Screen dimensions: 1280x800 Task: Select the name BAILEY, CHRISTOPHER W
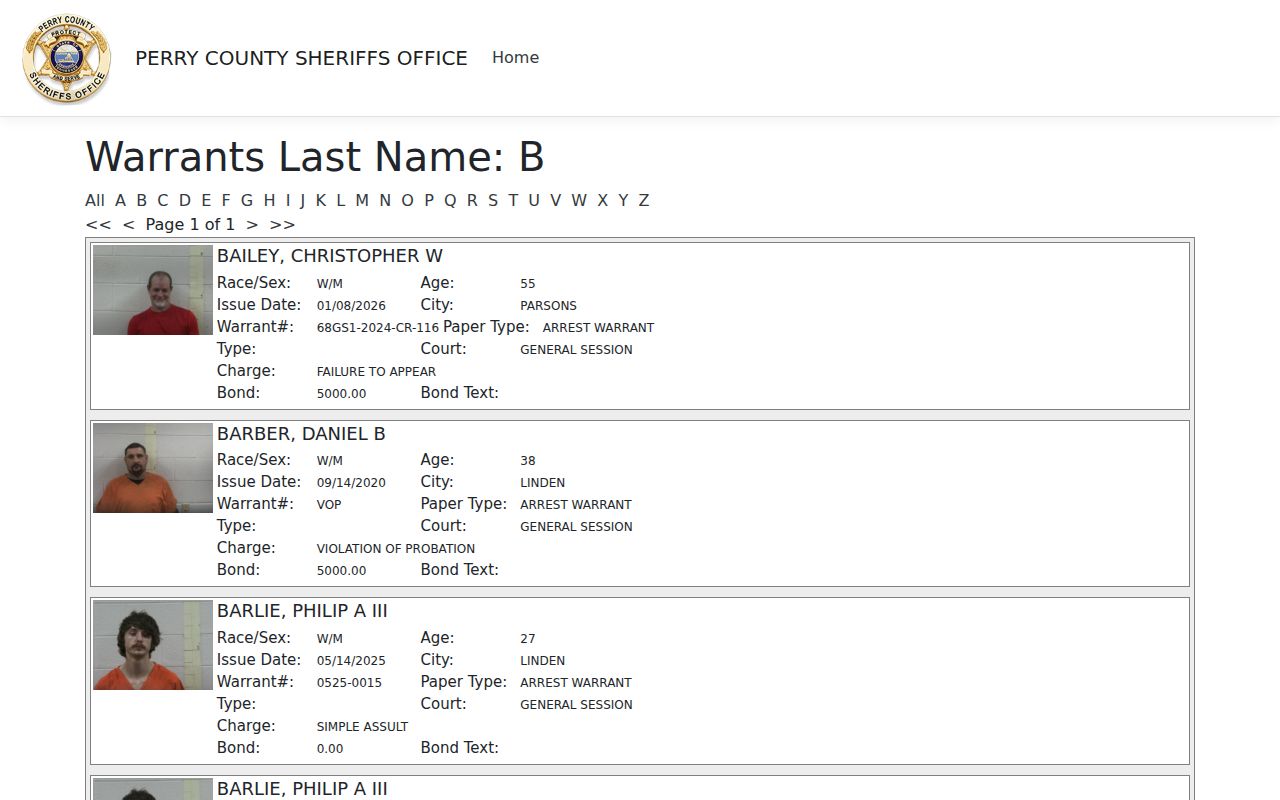click(x=330, y=256)
